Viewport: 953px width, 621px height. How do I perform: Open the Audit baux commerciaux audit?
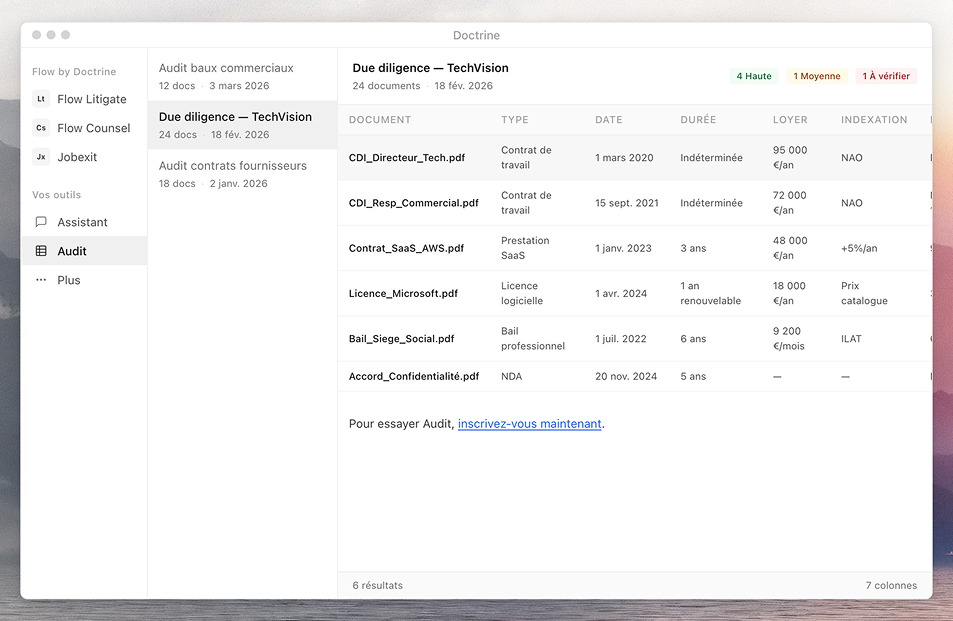242,76
